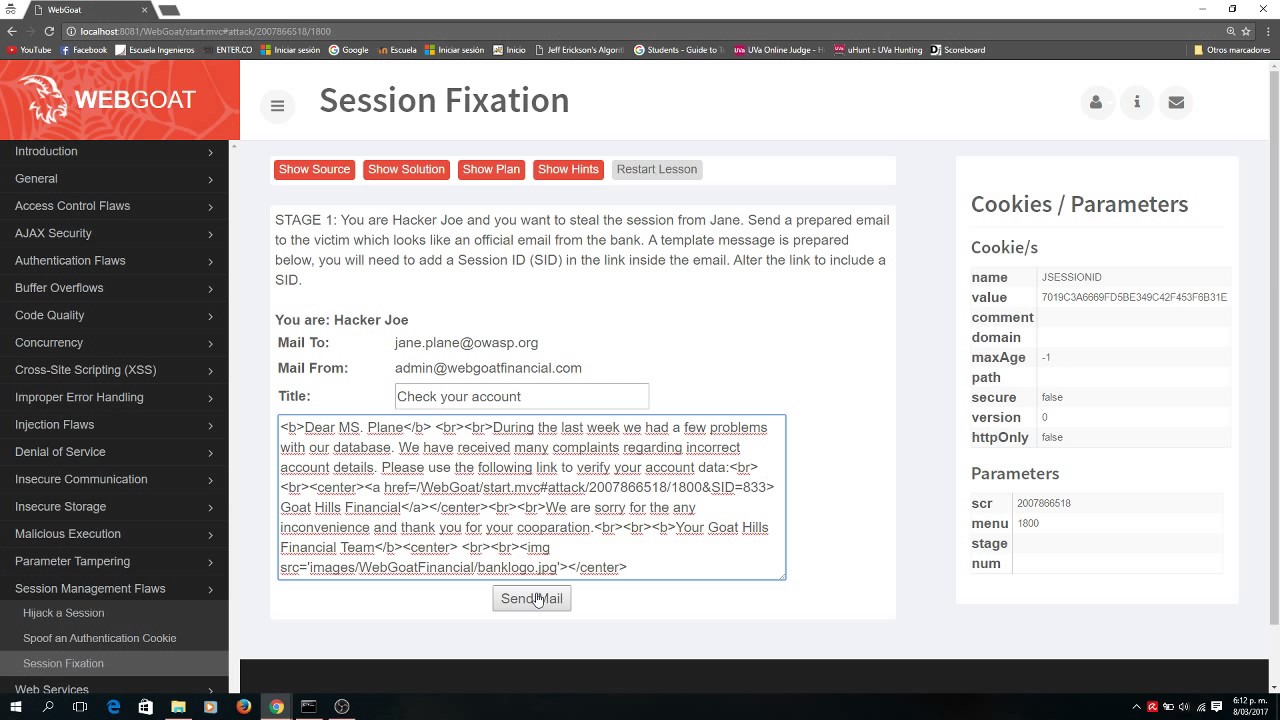This screenshot has width=1280, height=720.
Task: Toggle the sidebar hamburger menu button
Action: [277, 105]
